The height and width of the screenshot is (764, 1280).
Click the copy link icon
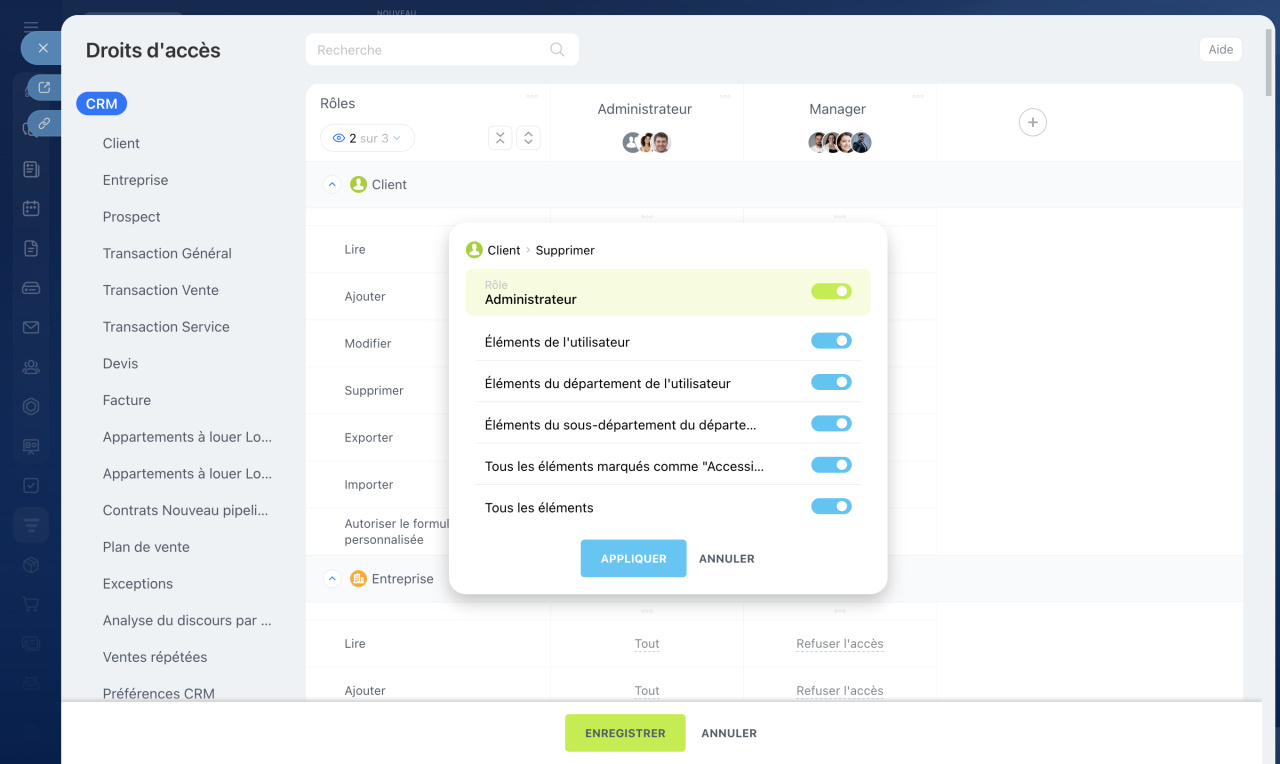coord(44,124)
